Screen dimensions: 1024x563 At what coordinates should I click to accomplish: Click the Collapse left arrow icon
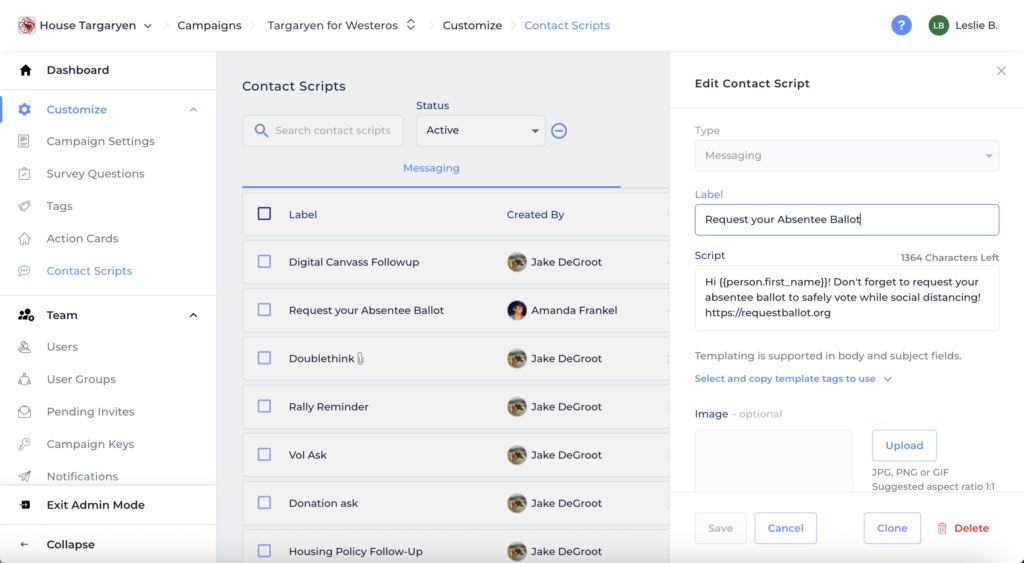24,544
